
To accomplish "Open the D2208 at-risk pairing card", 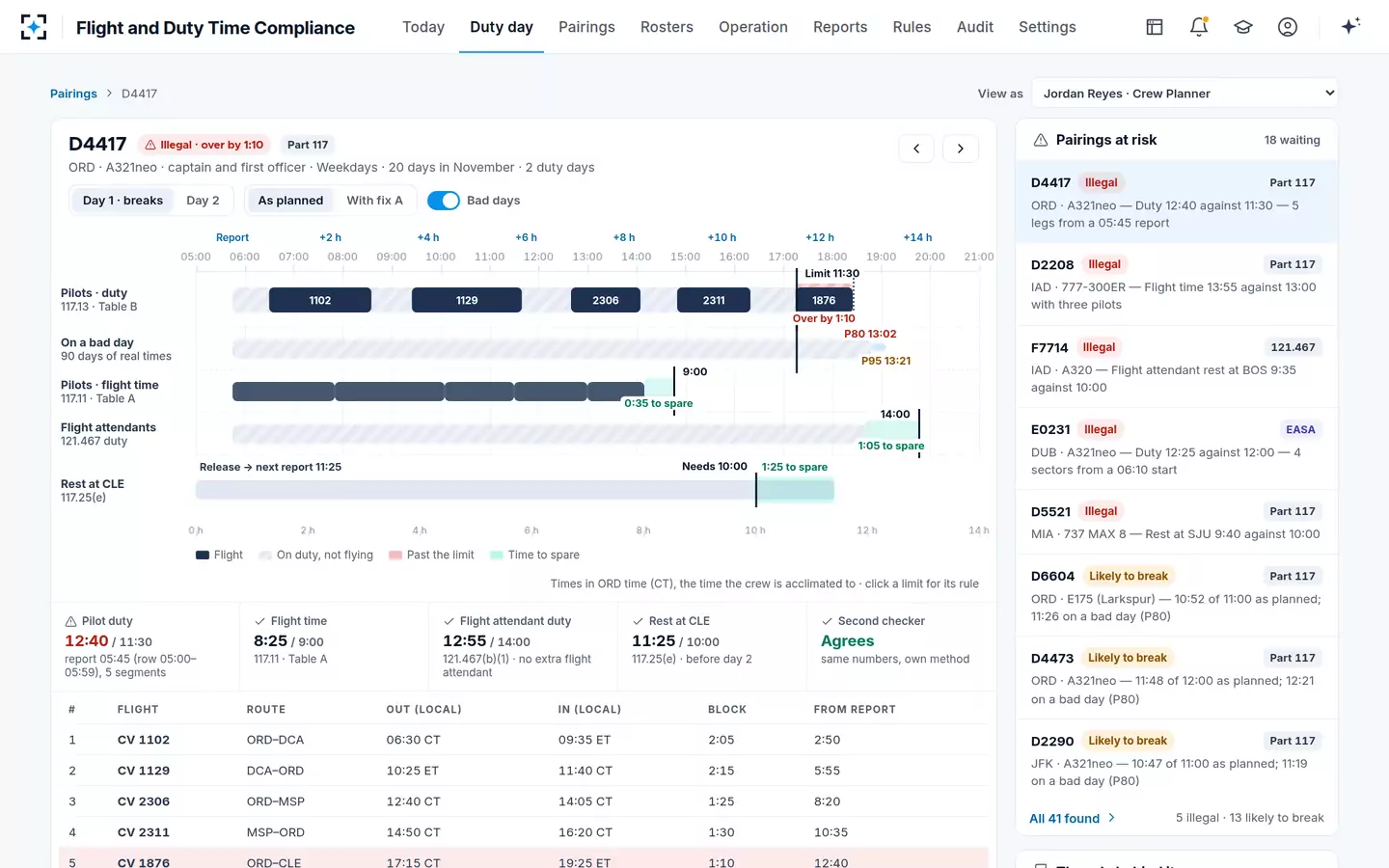I will point(1177,285).
